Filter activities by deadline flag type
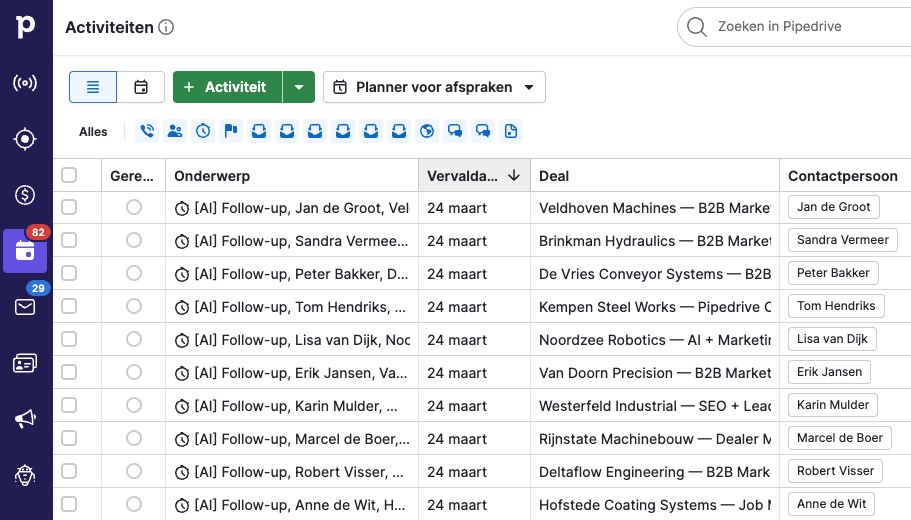The image size is (911, 520). point(231,131)
